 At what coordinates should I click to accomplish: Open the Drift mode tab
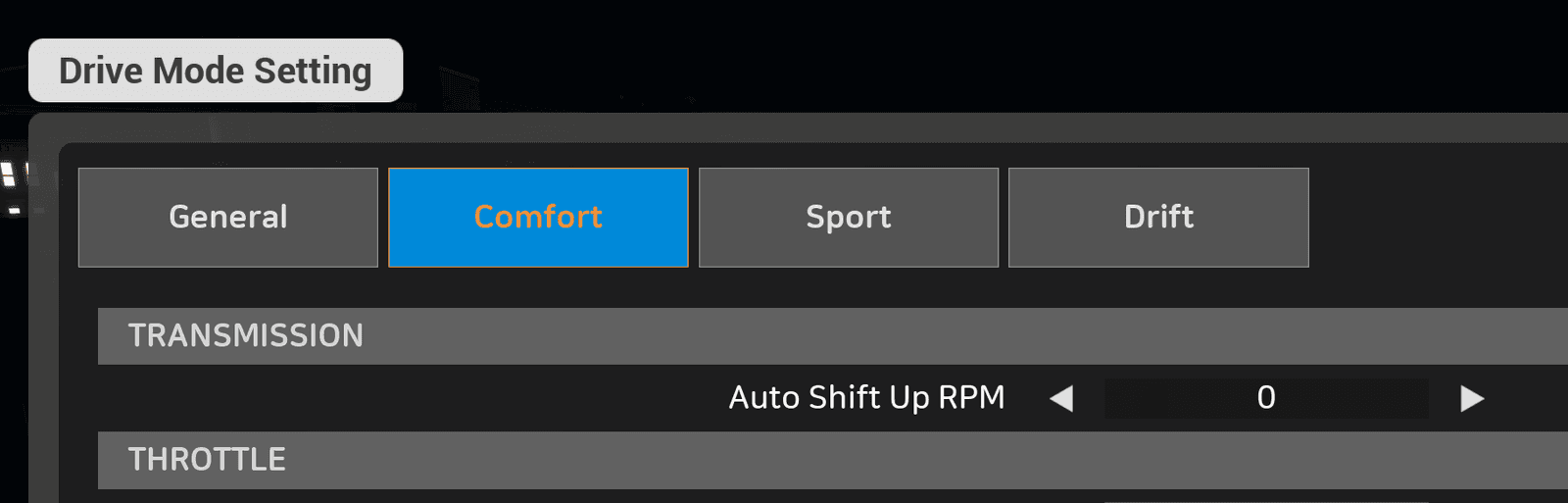[x=1158, y=218]
